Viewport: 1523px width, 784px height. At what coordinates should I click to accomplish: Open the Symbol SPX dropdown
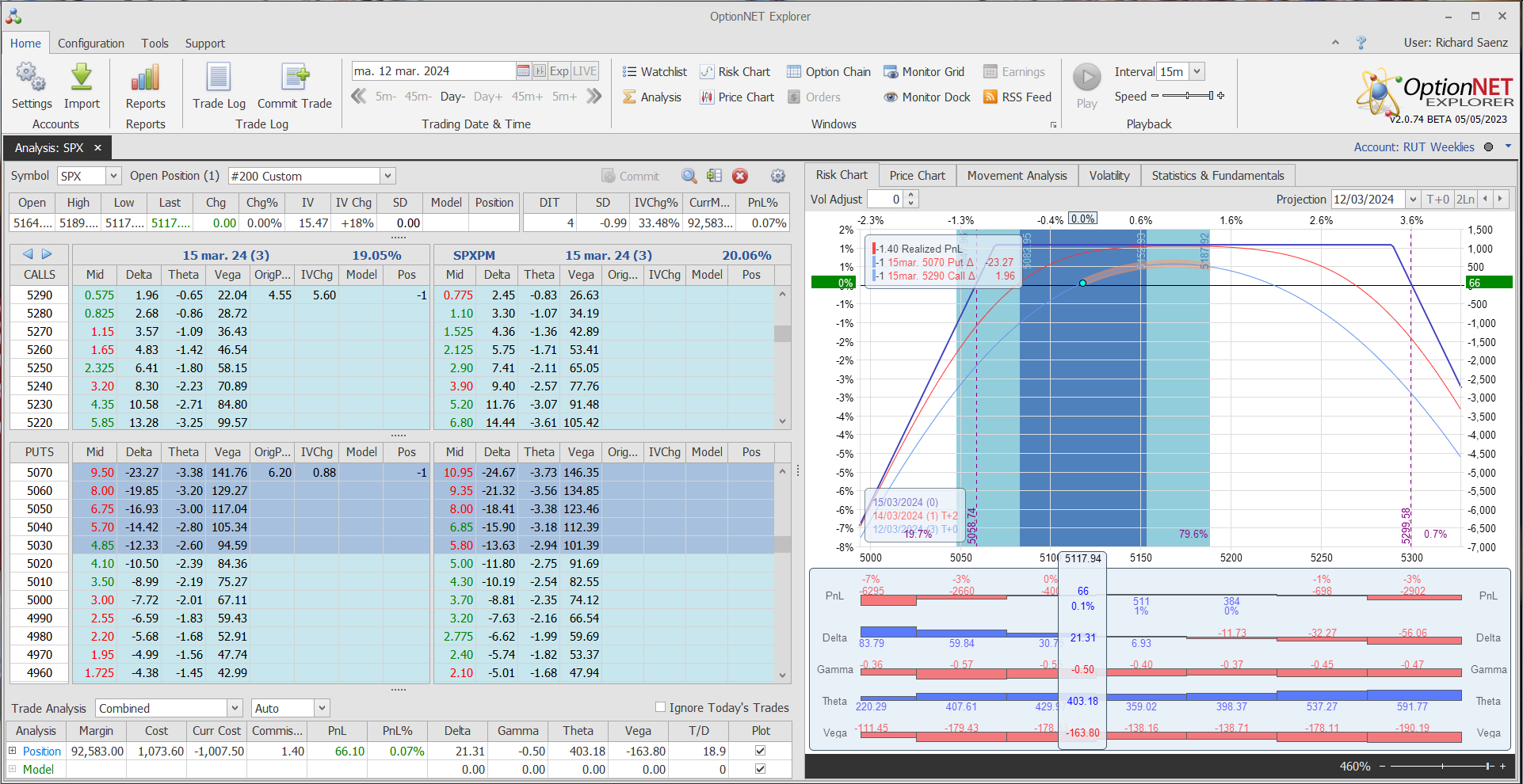coord(113,176)
